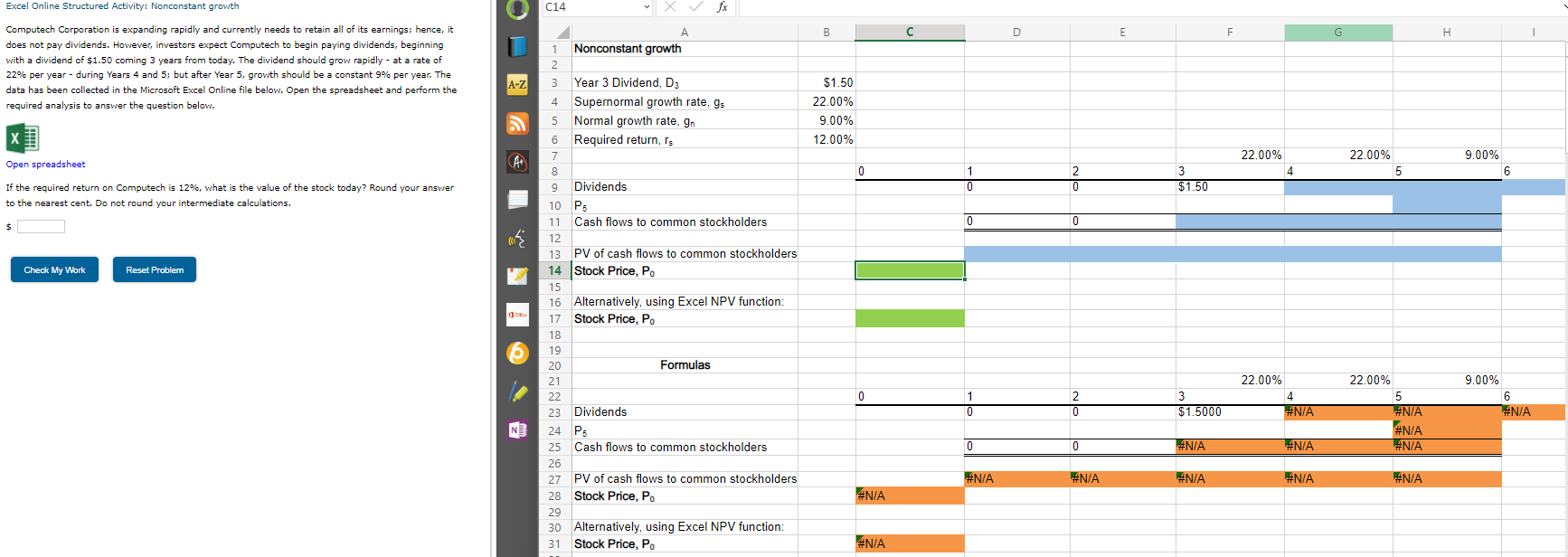Image resolution: width=1568 pixels, height=557 pixels.
Task: Click the select-all corner of the sheet
Action: point(555,33)
